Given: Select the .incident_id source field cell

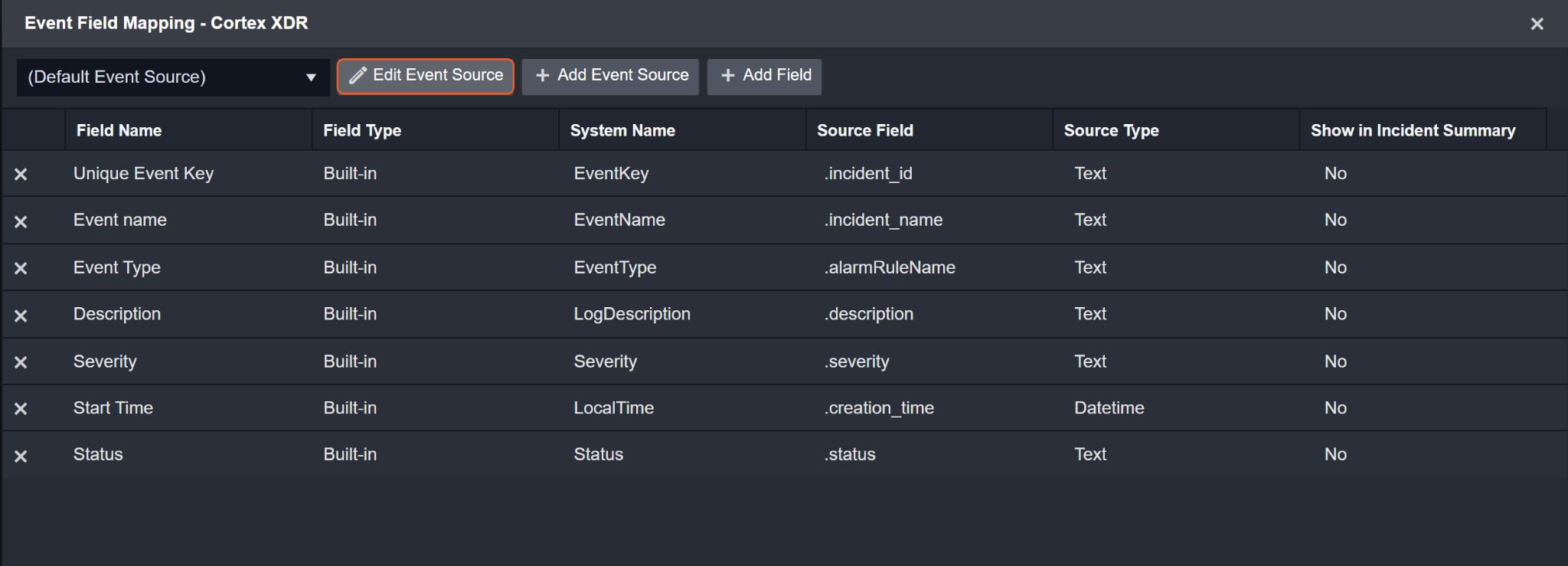Looking at the screenshot, I should click(x=868, y=174).
